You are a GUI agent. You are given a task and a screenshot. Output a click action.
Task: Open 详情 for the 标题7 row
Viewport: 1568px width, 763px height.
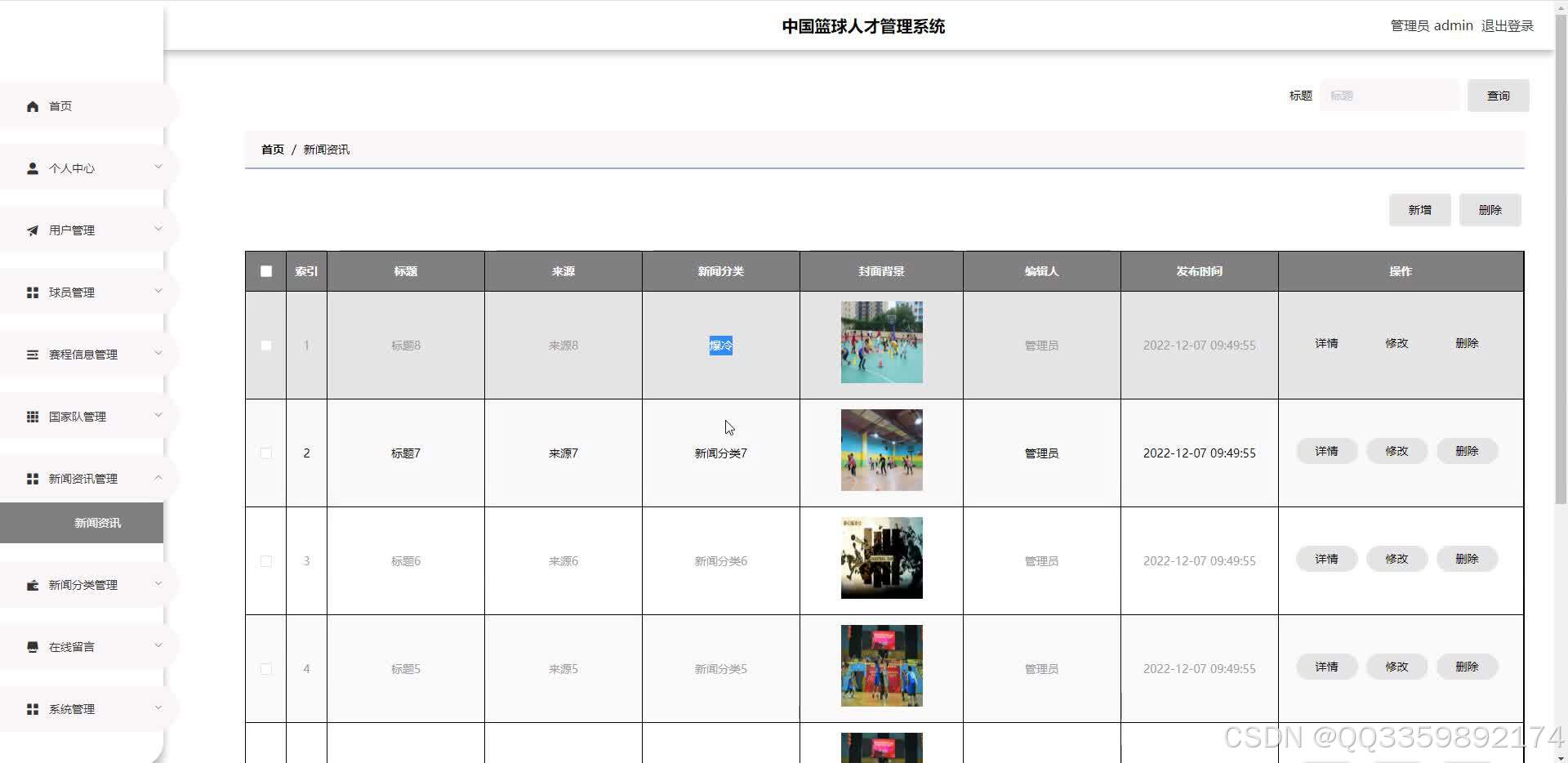(1326, 451)
